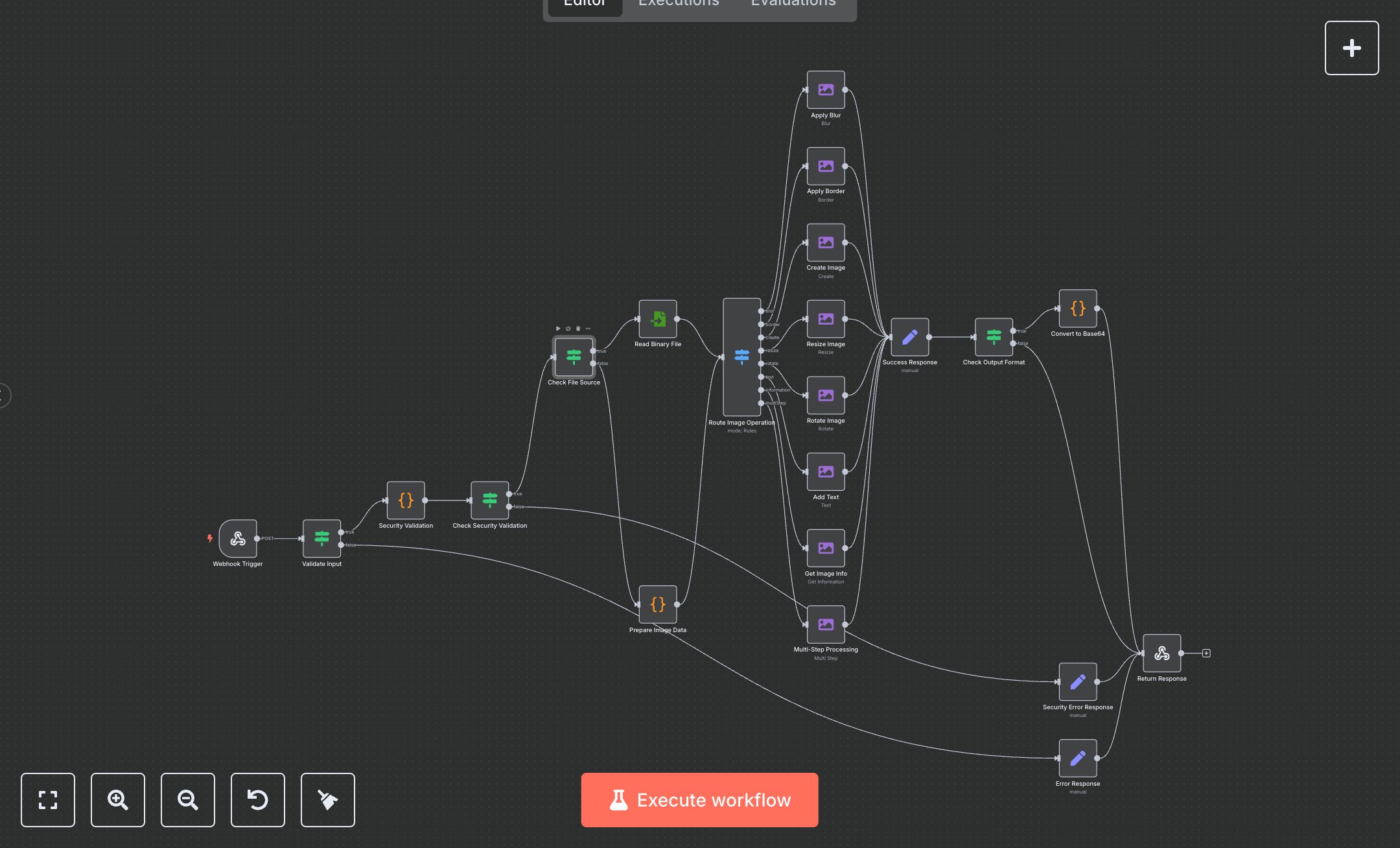Zoom in on the canvas
The height and width of the screenshot is (848, 1400).
click(118, 799)
